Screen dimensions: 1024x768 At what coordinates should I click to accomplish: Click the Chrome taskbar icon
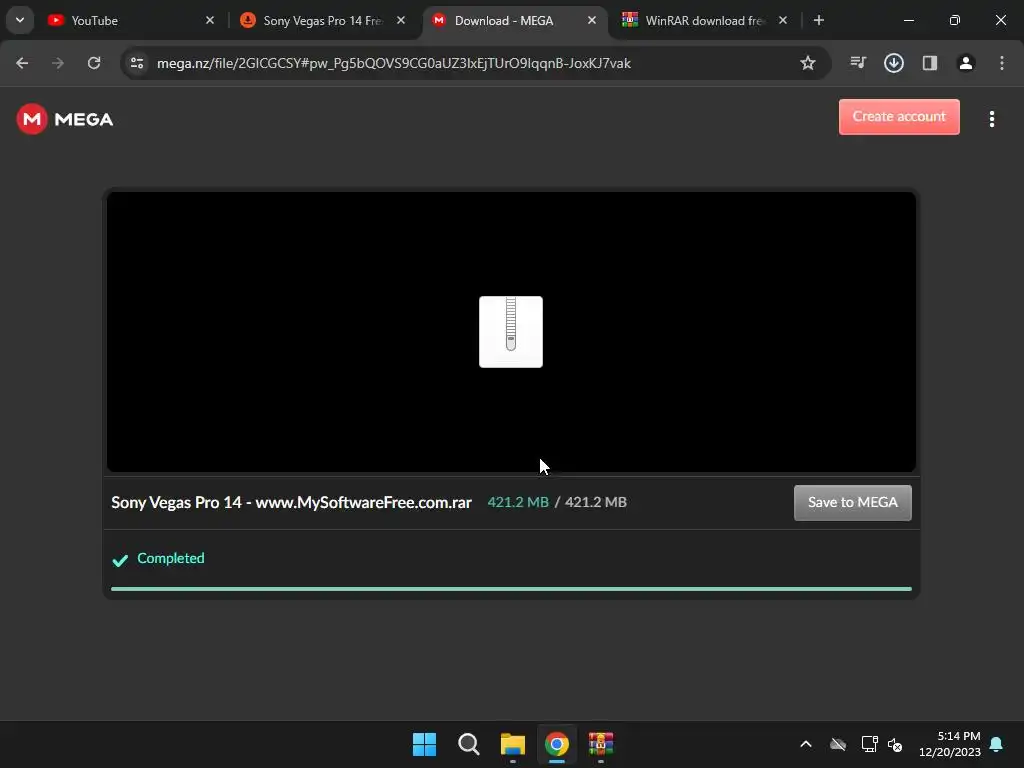coord(557,744)
